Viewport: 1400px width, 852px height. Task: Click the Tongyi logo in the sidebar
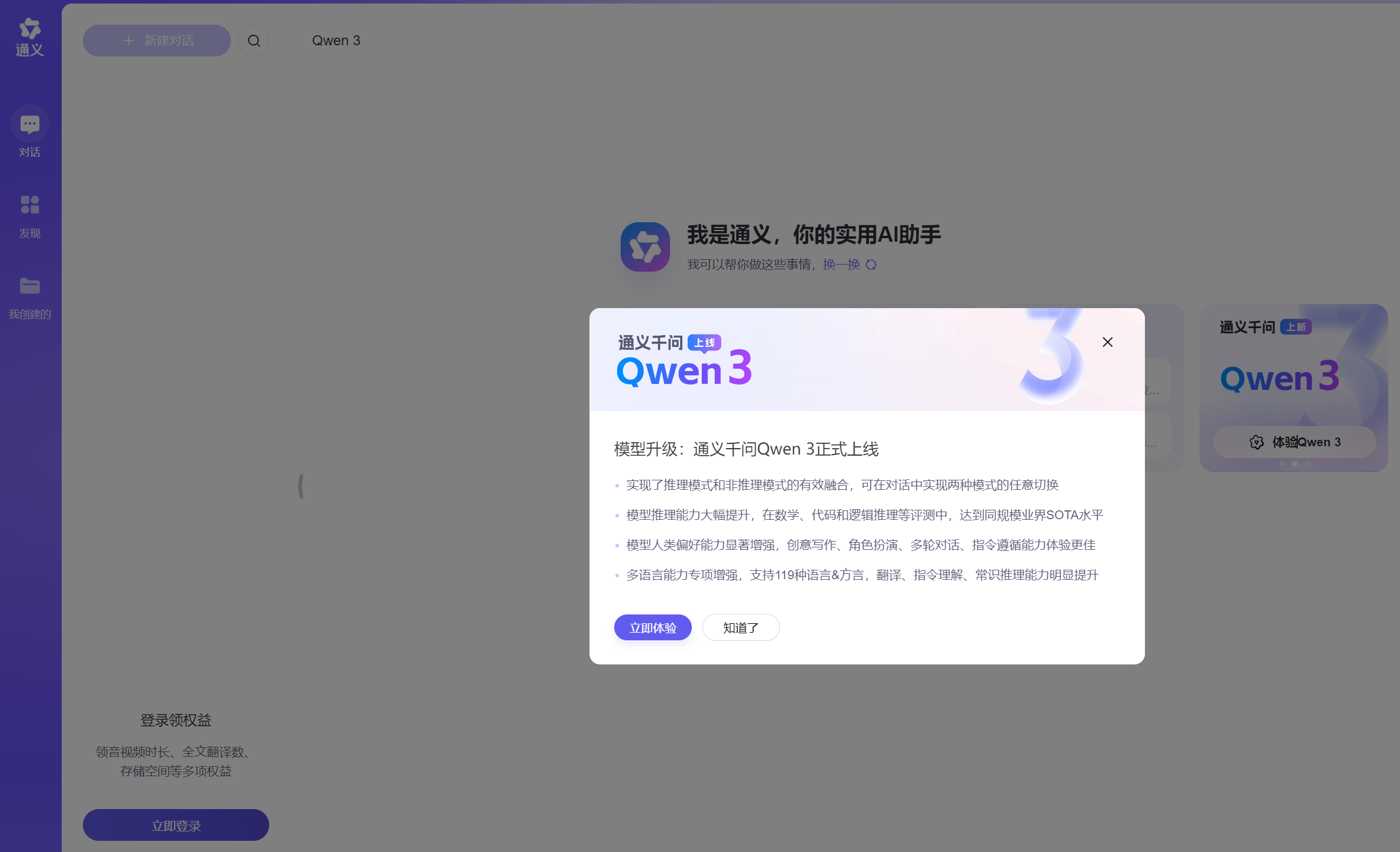(x=30, y=38)
